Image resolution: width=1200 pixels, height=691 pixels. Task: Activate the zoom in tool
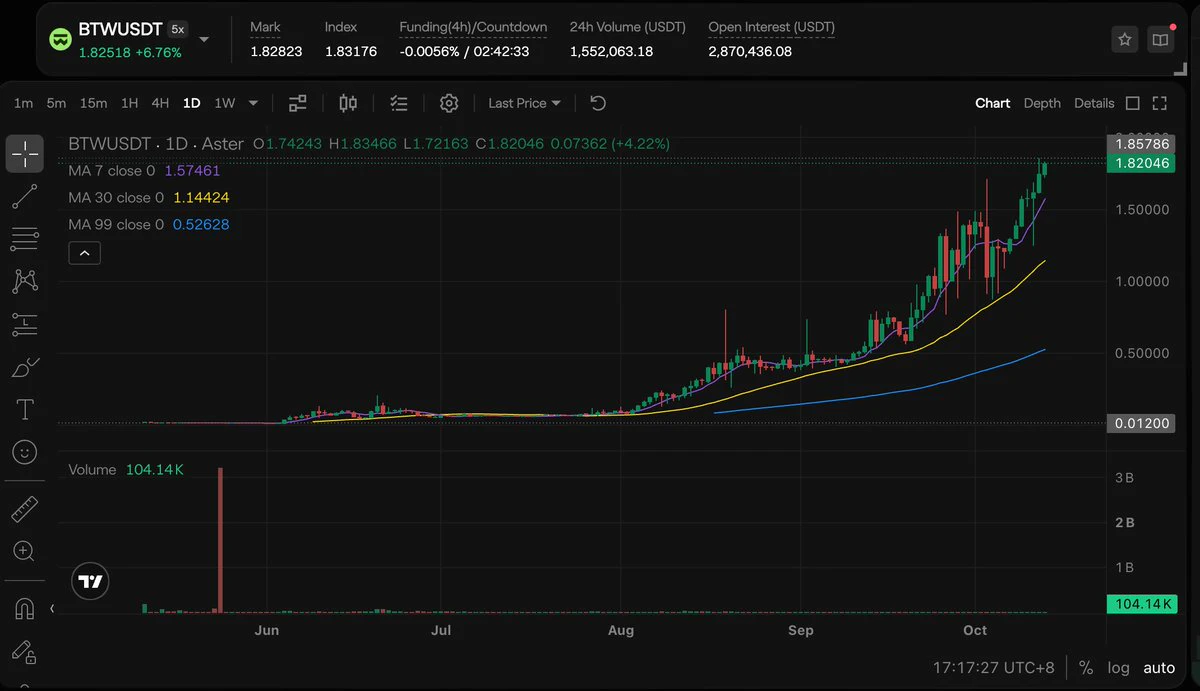click(x=25, y=551)
